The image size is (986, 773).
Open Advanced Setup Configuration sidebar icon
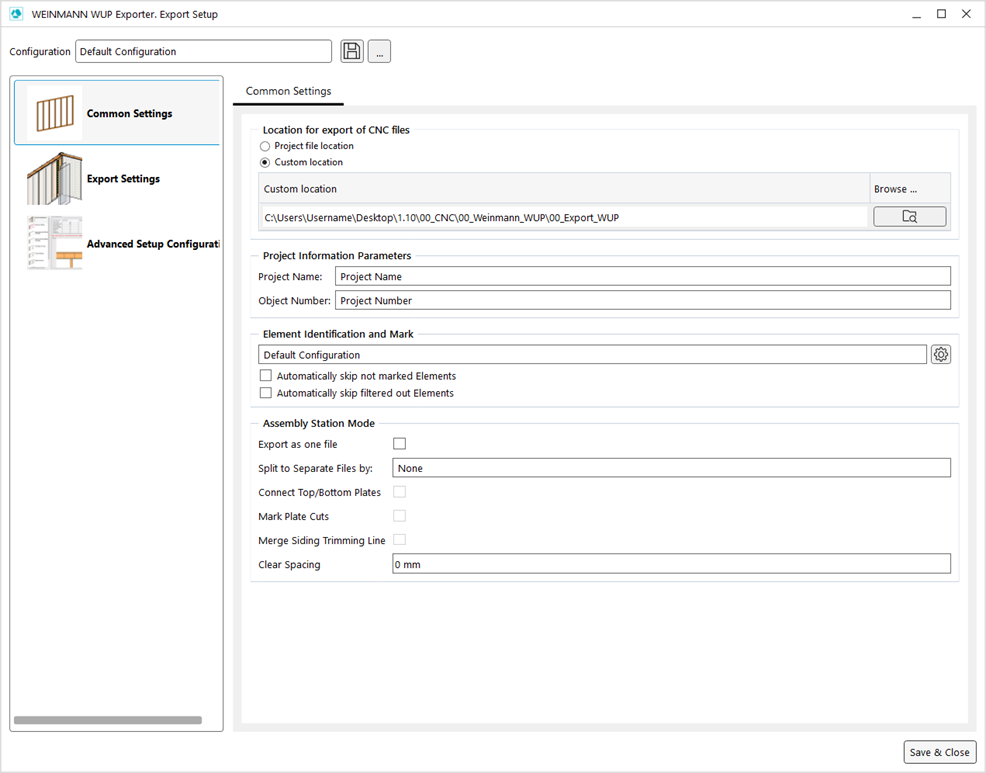pos(55,244)
